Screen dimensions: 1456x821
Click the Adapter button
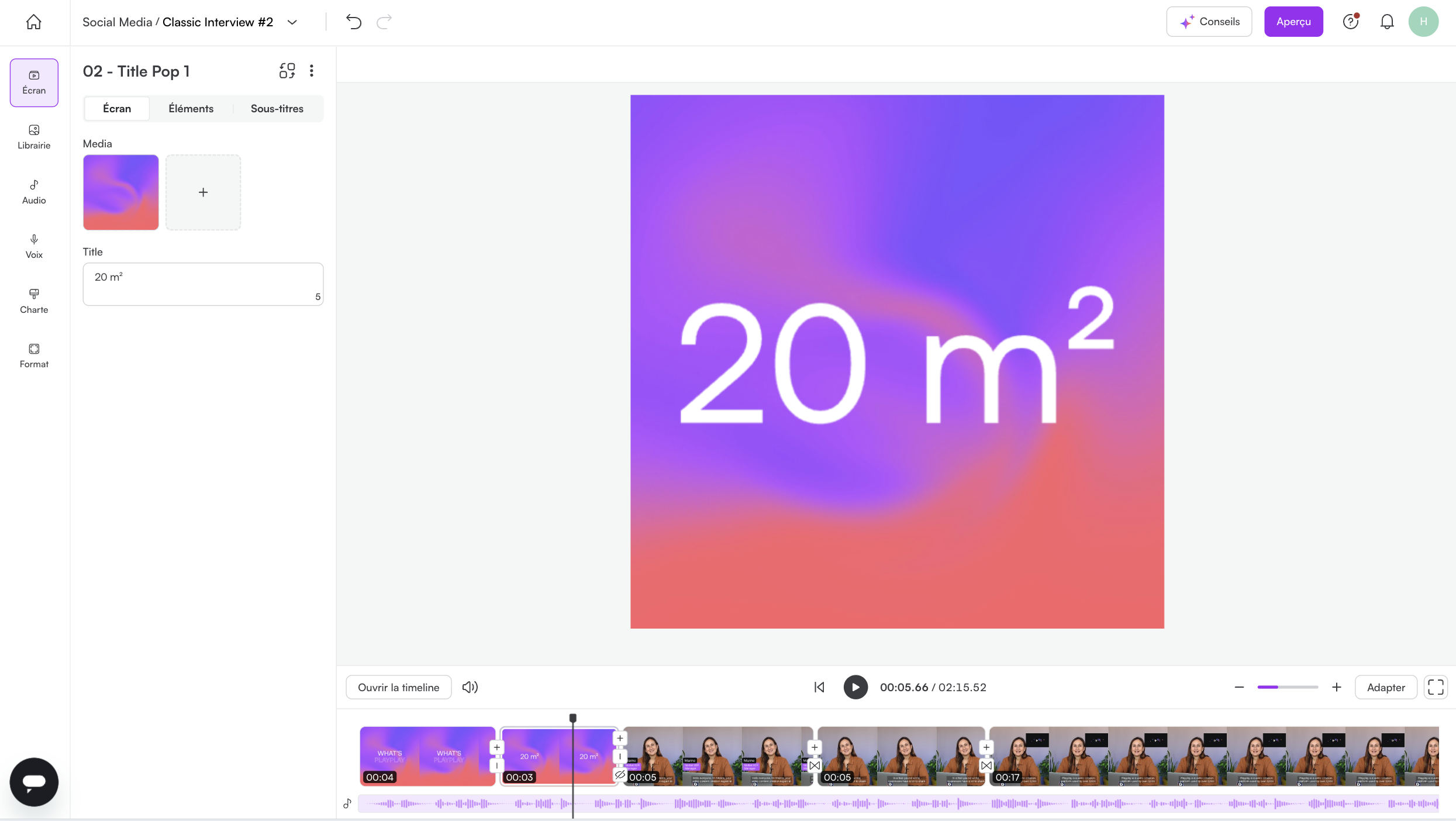point(1386,687)
